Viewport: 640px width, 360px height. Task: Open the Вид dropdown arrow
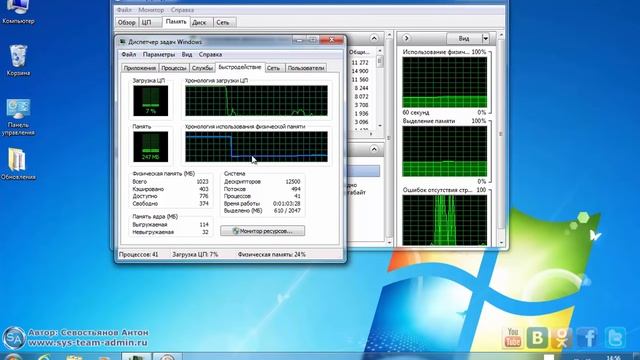[x=485, y=38]
